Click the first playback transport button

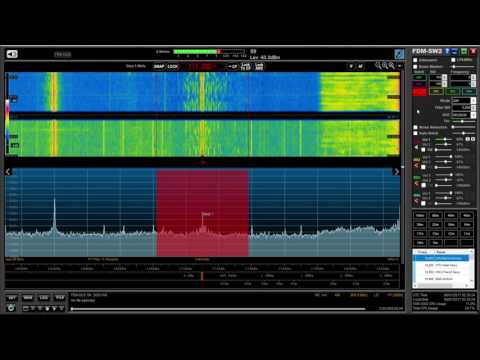coord(26,309)
